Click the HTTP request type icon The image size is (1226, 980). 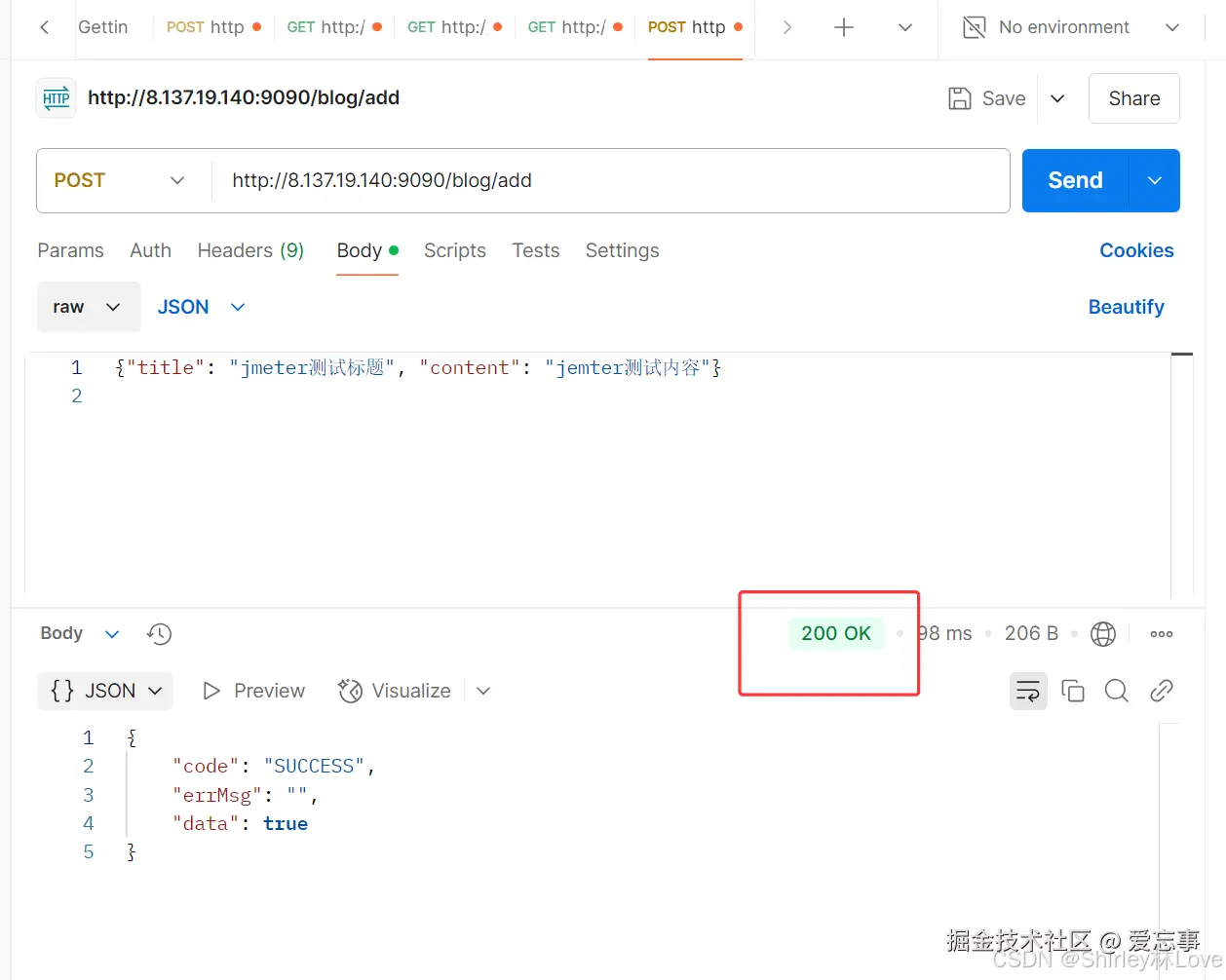pyautogui.click(x=57, y=98)
